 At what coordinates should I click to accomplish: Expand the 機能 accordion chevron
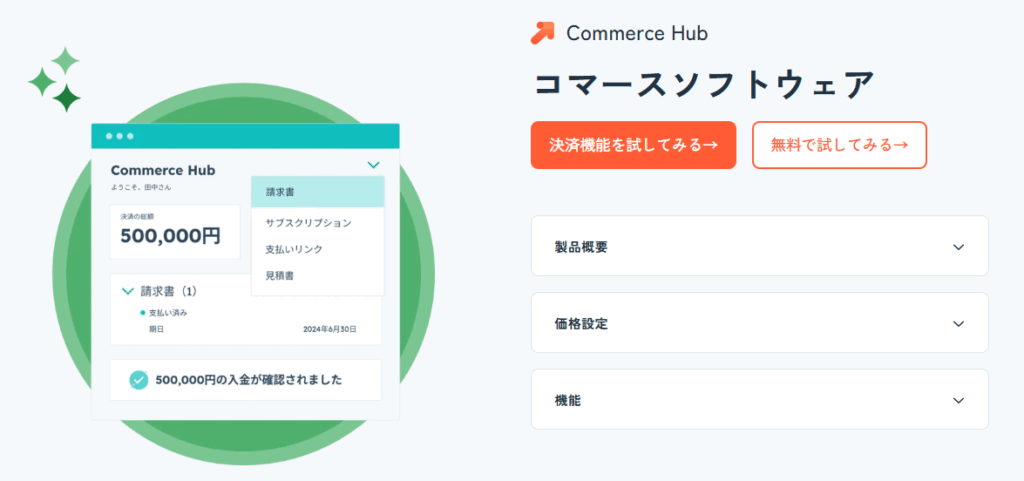pyautogui.click(x=958, y=401)
